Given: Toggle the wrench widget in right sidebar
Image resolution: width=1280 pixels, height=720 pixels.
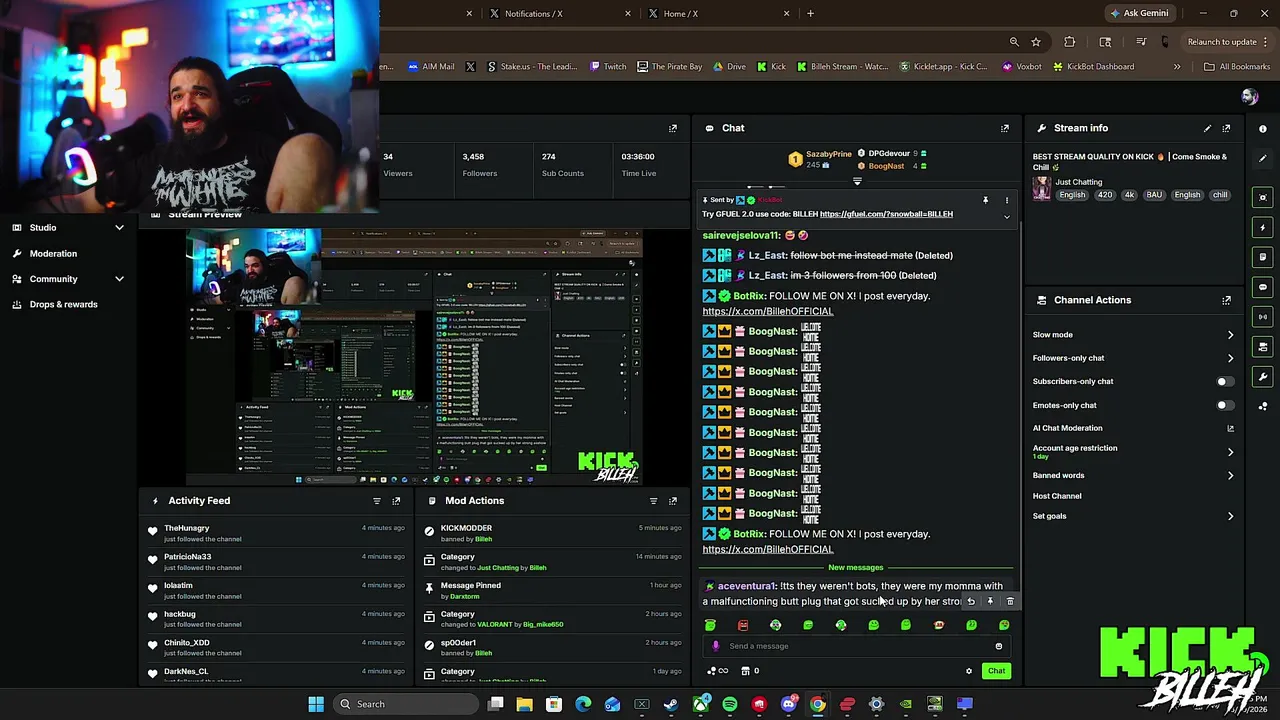Looking at the screenshot, I should (1263, 377).
